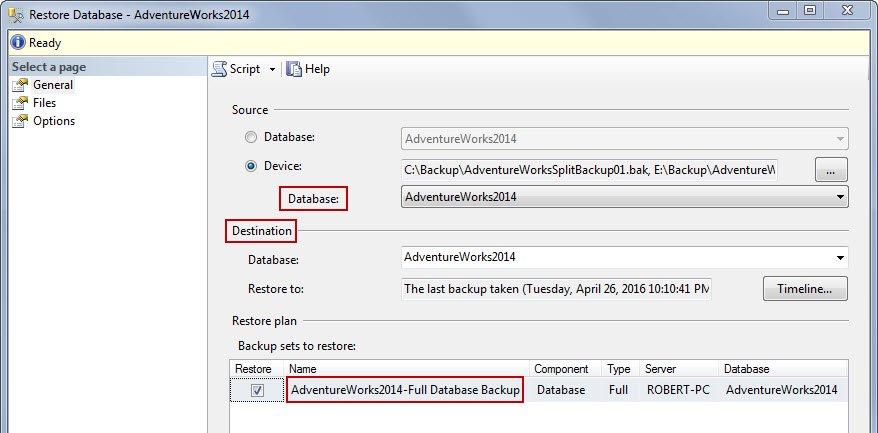Image resolution: width=878 pixels, height=433 pixels.
Task: Open the source Database dropdown under Device
Action: pyautogui.click(x=624, y=197)
